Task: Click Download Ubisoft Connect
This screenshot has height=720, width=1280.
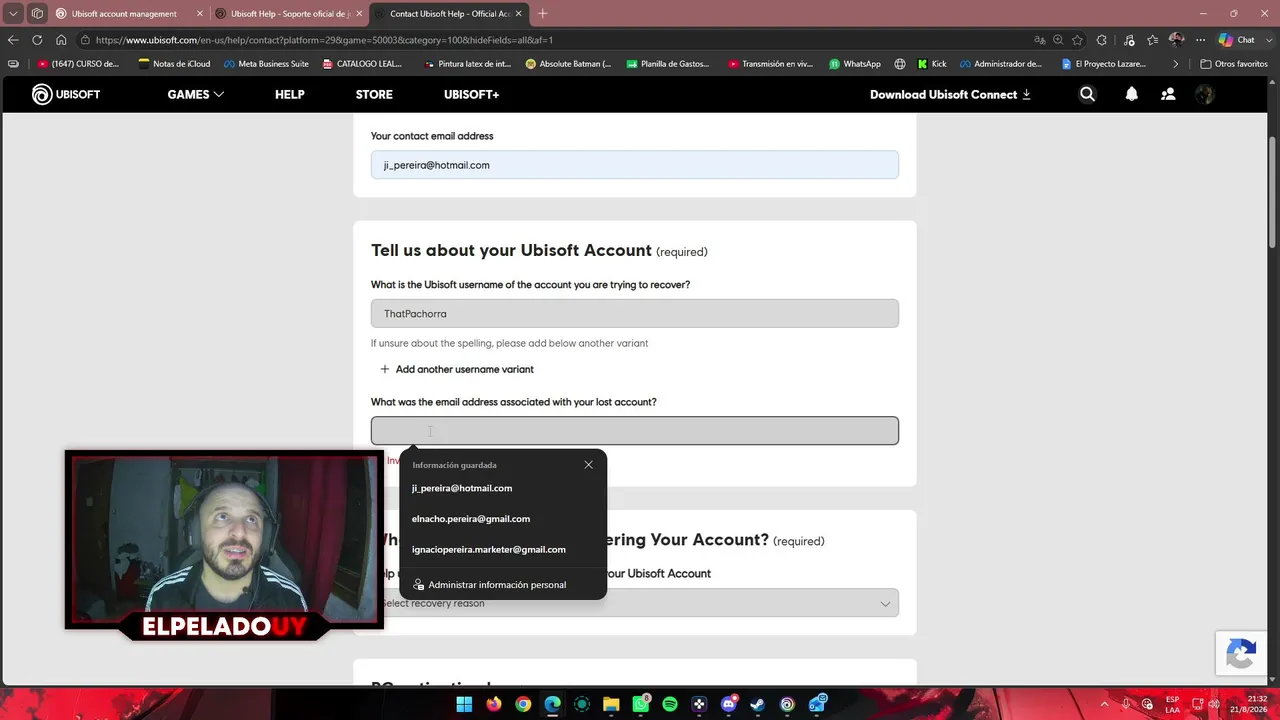Action: tap(950, 95)
